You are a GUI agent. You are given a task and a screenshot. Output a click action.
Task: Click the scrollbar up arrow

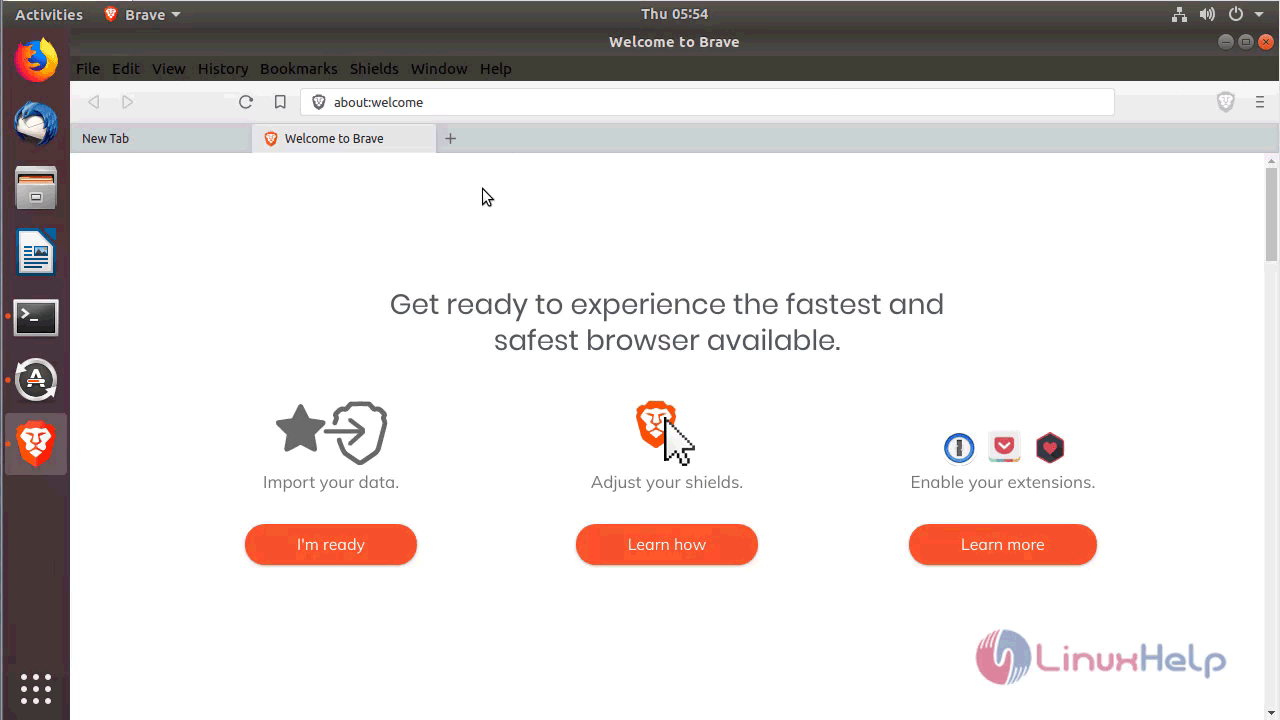pos(1272,160)
